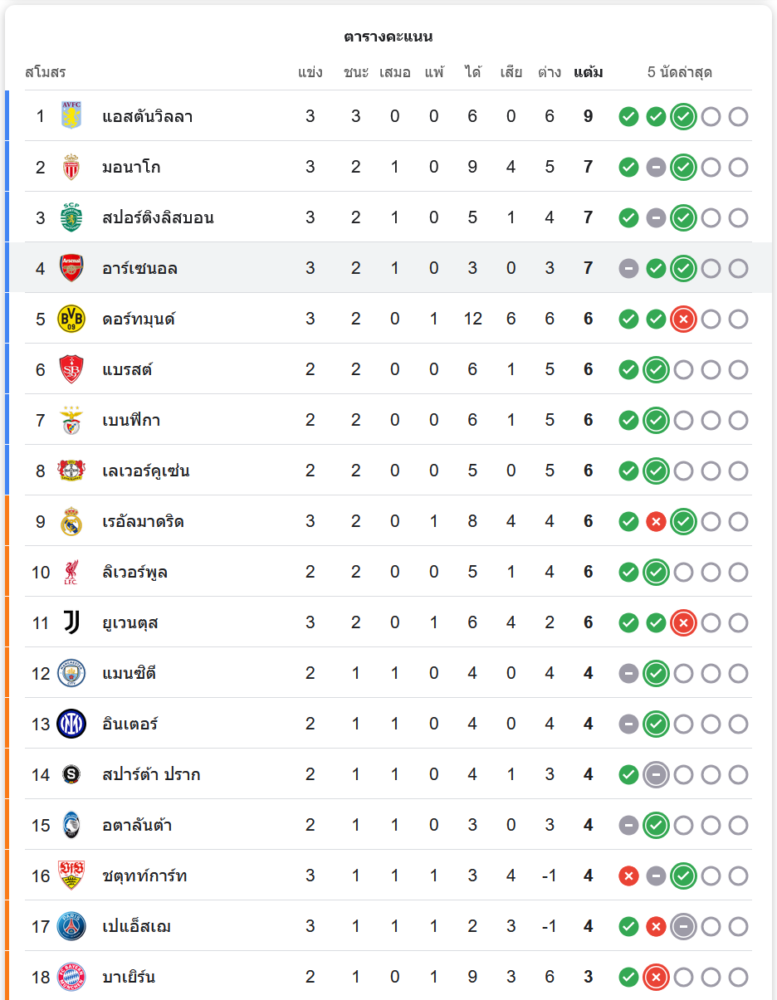Click the ตารางคะแนน standings title
777x1000 pixels.
[x=388, y=37]
